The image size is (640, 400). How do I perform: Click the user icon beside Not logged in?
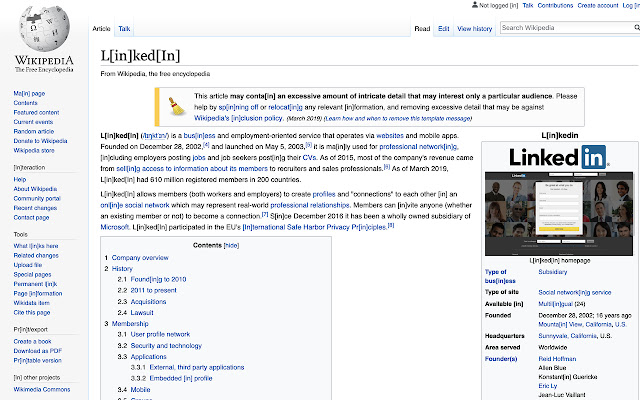(475, 5)
